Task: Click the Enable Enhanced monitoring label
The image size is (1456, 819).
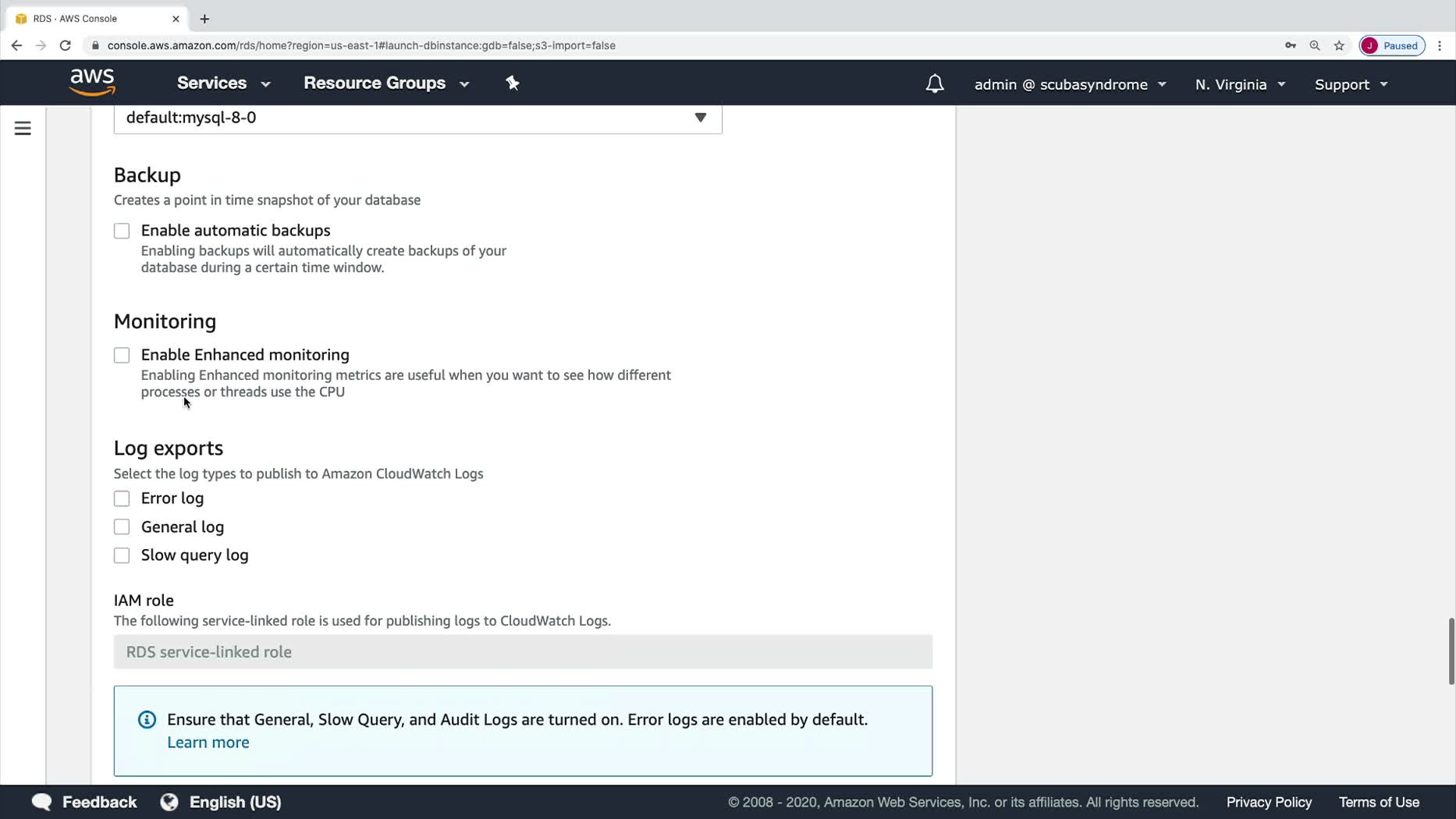Action: tap(245, 355)
